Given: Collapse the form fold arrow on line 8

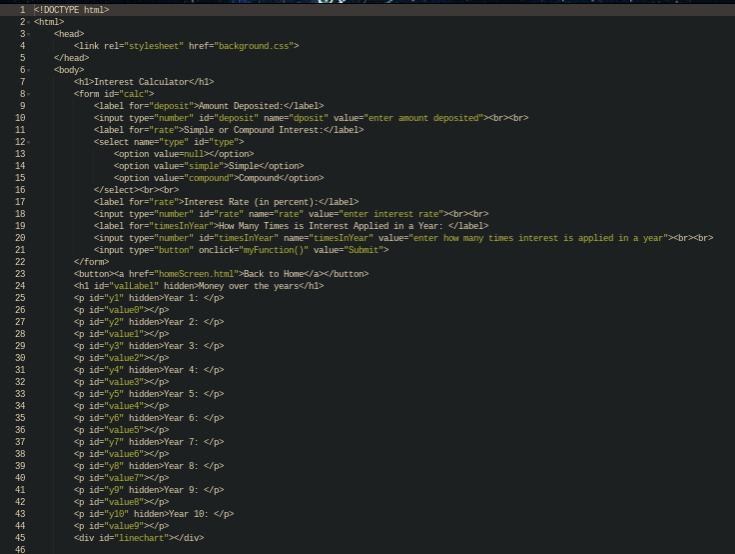Looking at the screenshot, I should (29, 94).
